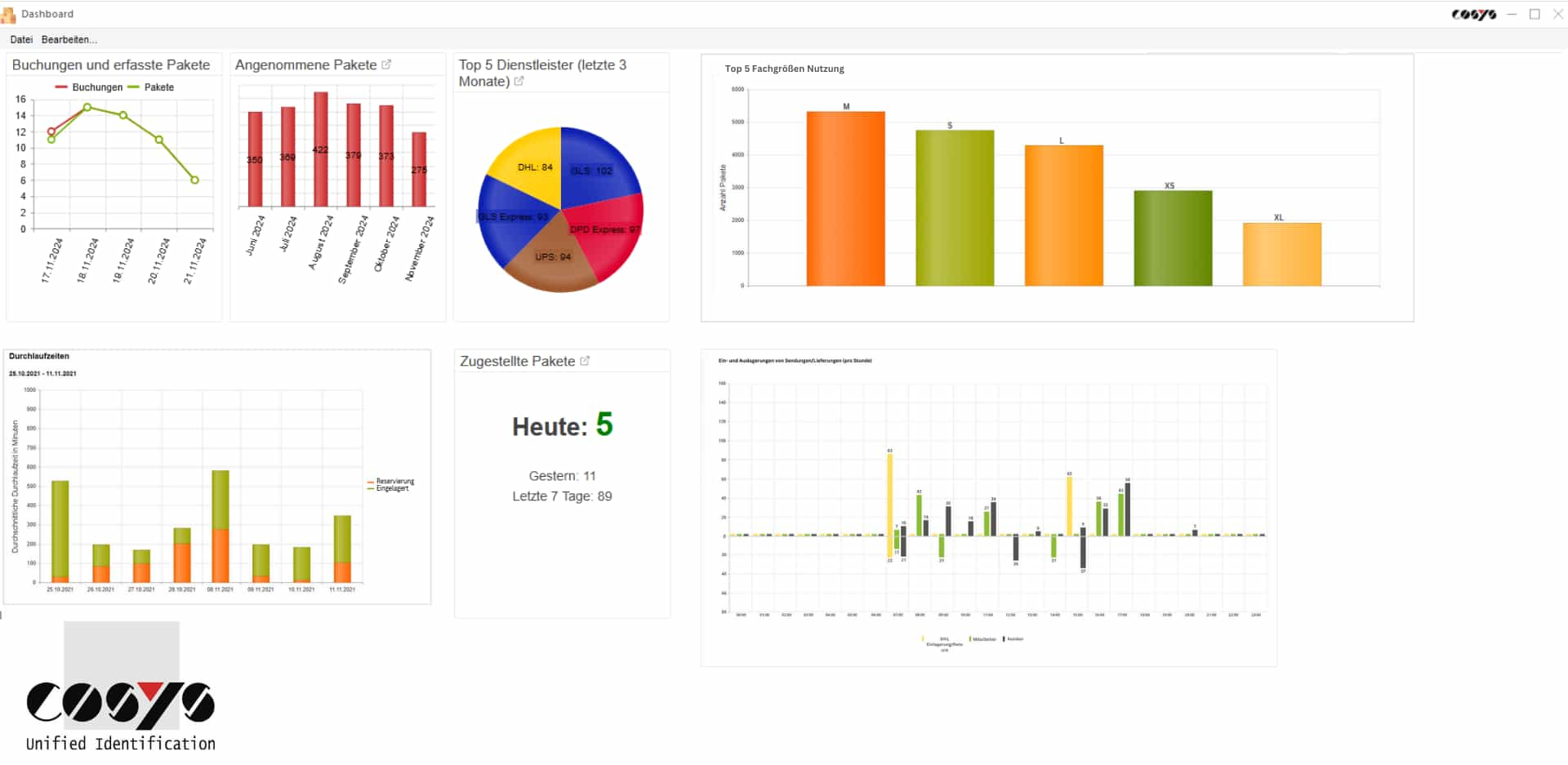
Task: Toggle the Buchungen series in legend
Action: coord(88,87)
